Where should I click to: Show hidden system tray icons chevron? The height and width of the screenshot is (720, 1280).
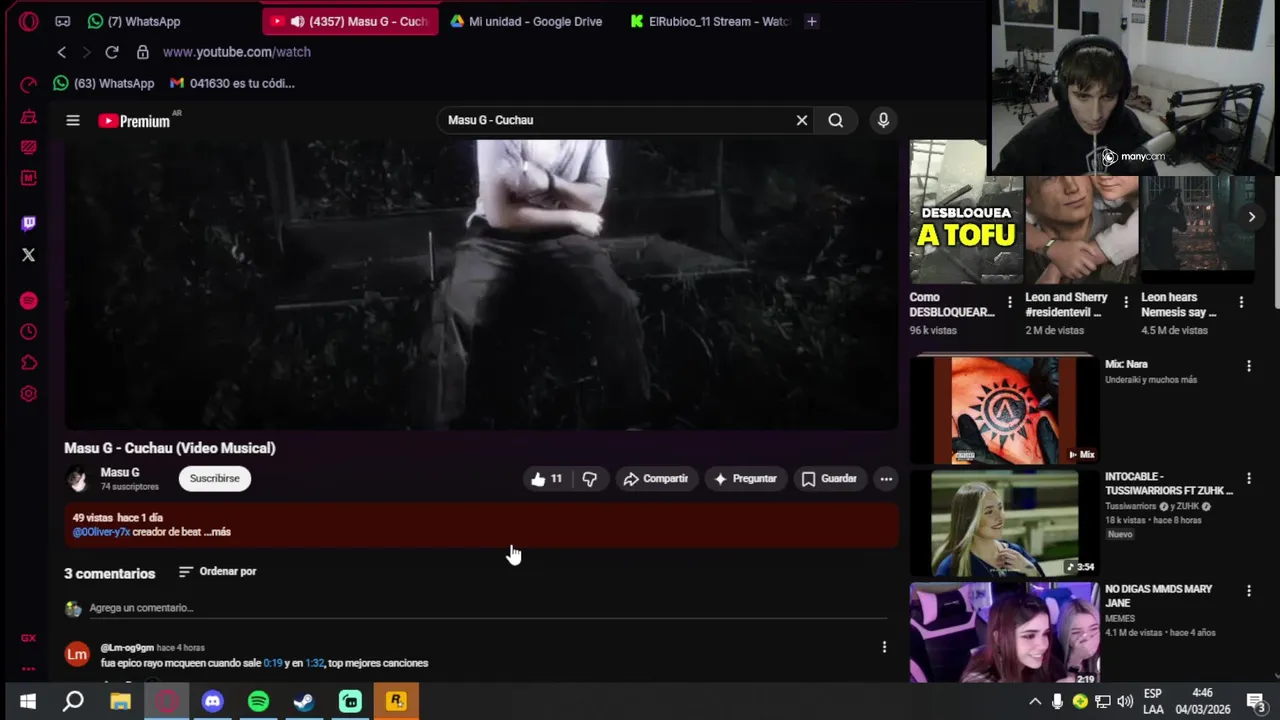[1035, 701]
